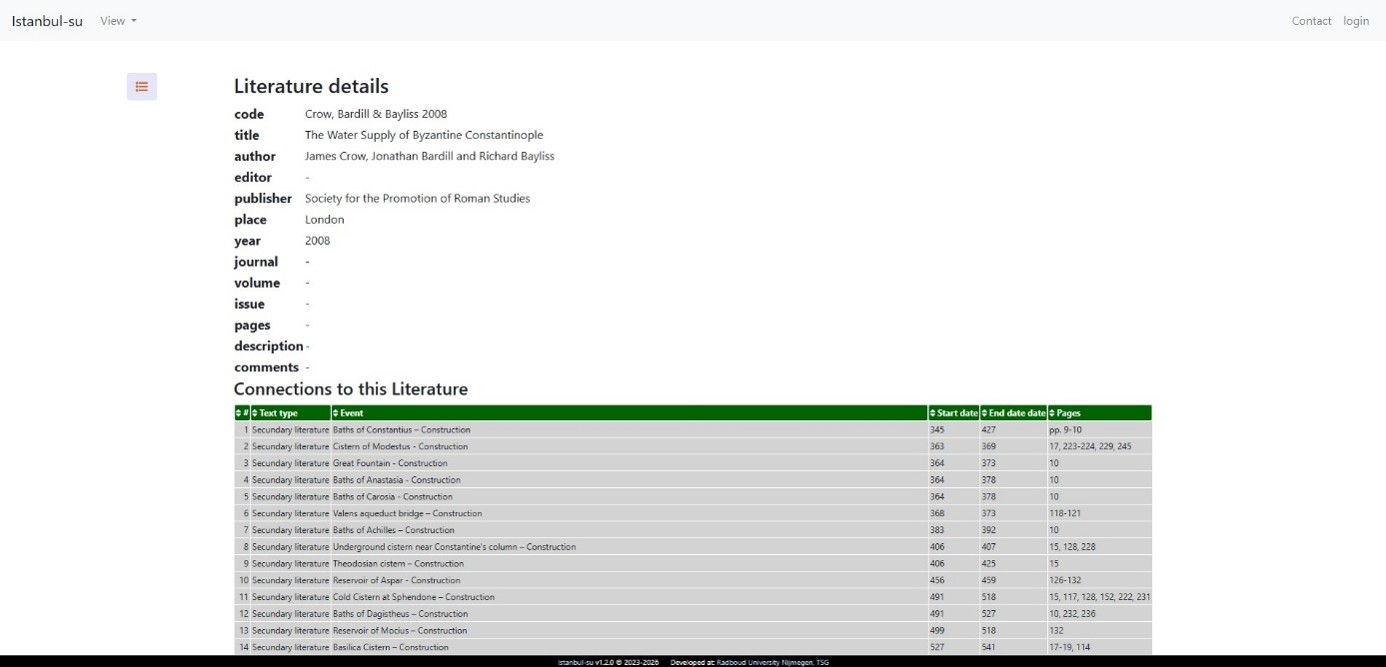Click end date 541 in Basilica Cistern row
The height and width of the screenshot is (667, 1386).
(989, 647)
